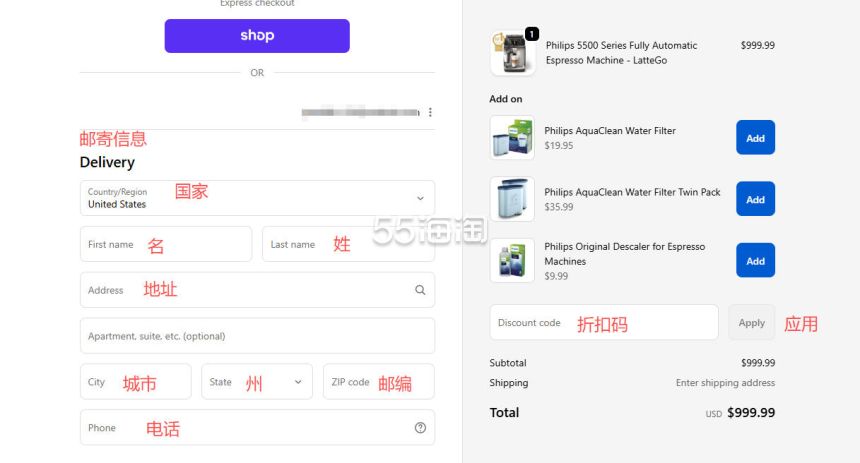Click the Philips espresso machine product thumbnail
The width and height of the screenshot is (860, 463).
point(512,53)
